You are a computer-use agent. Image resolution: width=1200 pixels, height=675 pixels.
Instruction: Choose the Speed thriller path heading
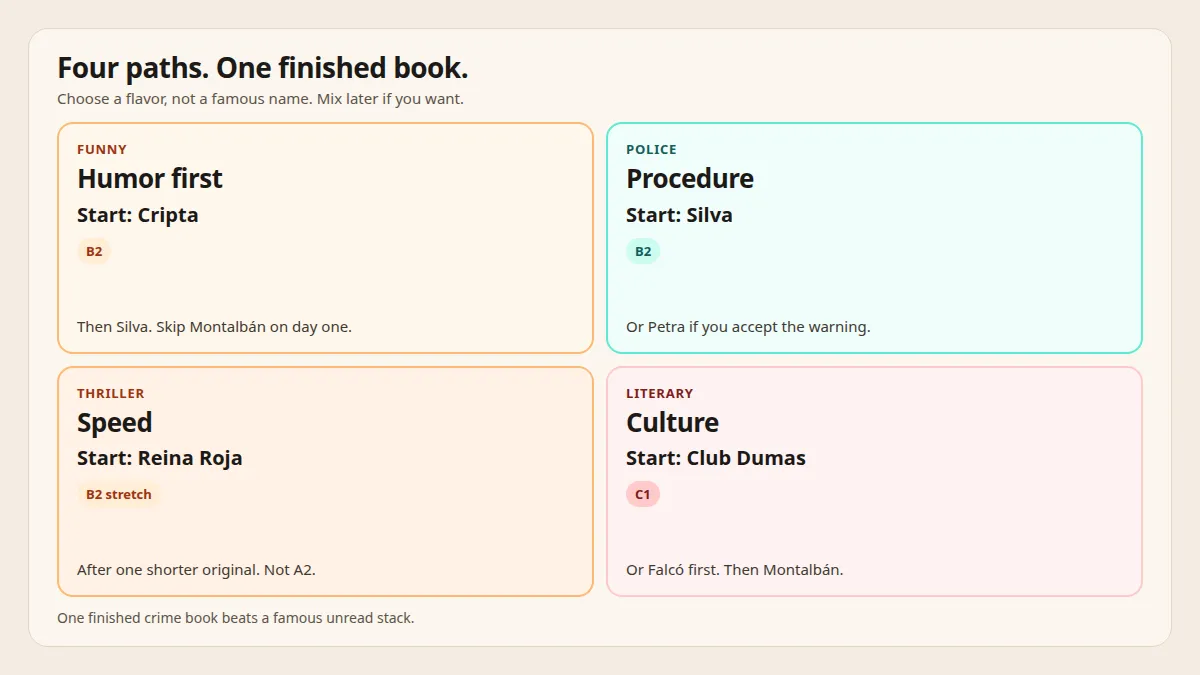(115, 422)
